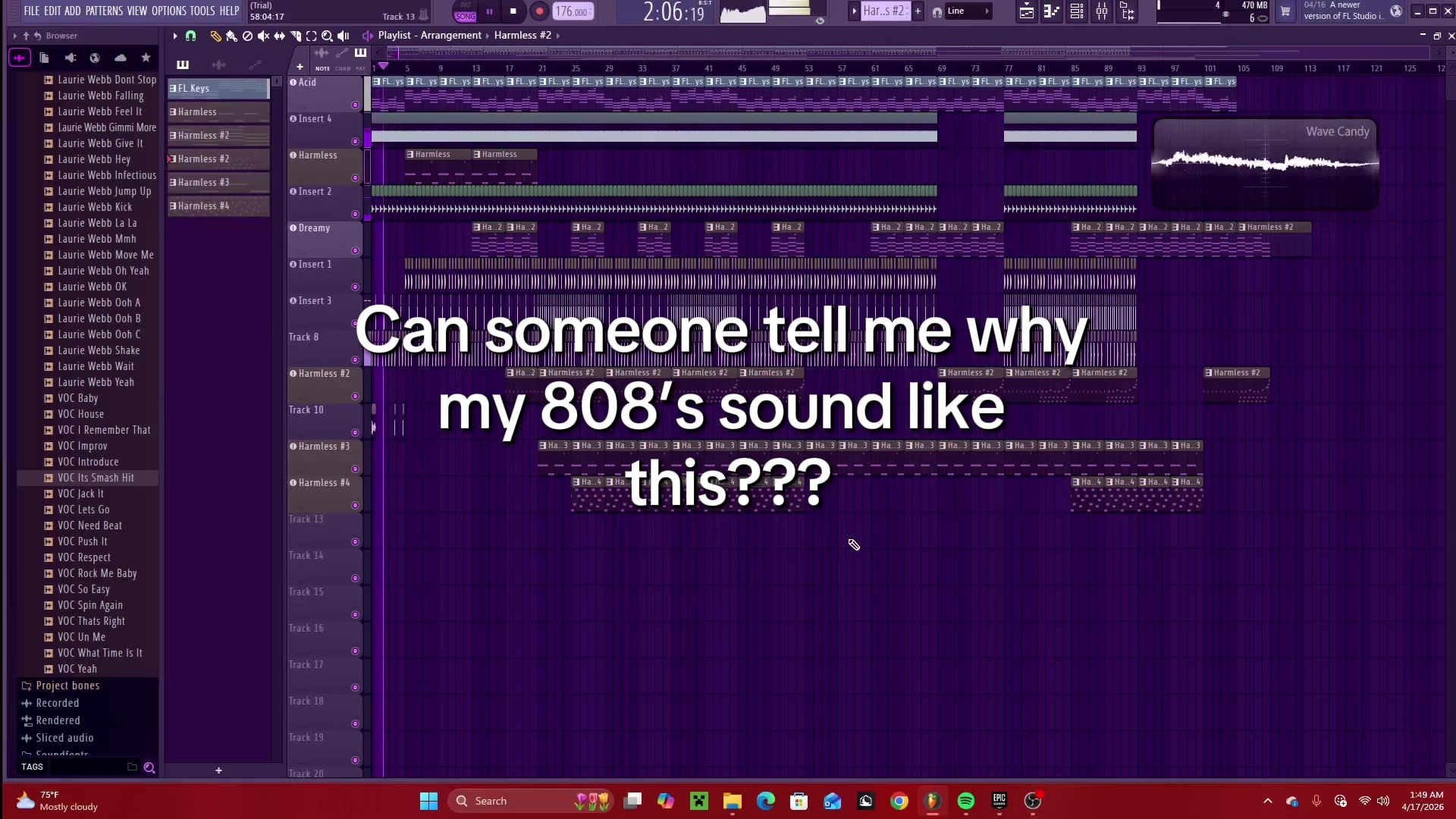Switch browser to the cloud tab
Viewport: 1456px width, 819px height.
(121, 58)
